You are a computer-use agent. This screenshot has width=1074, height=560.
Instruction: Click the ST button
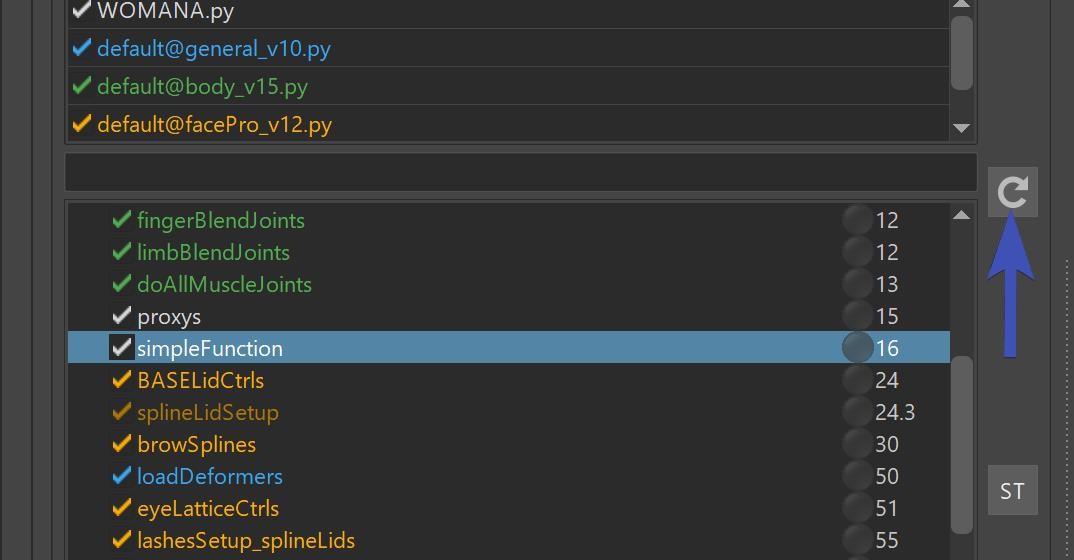click(1012, 490)
